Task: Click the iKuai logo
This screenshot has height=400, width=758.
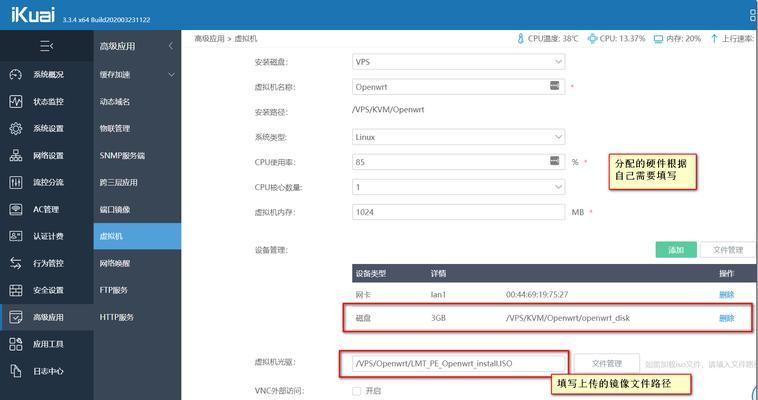Action: click(x=33, y=15)
